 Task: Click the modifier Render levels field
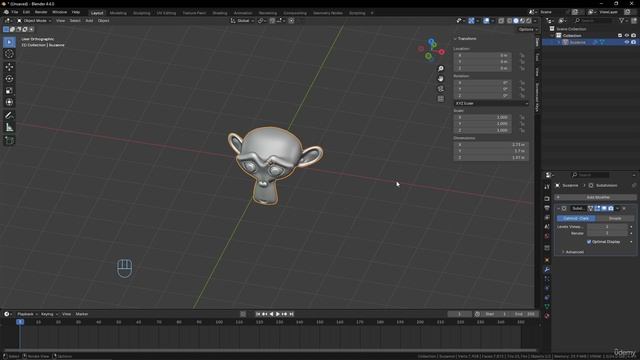[607, 233]
